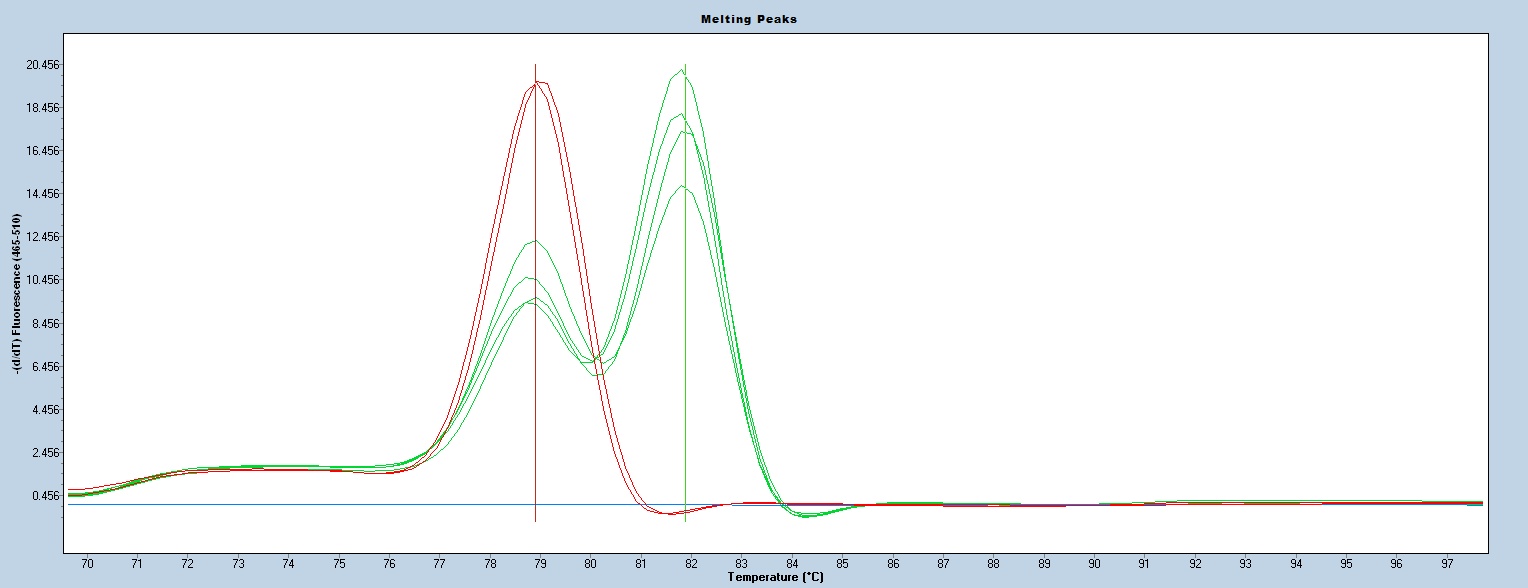Click the highest green peak apex near 79°C
Image resolution: width=1528 pixels, height=588 pixels.
click(x=535, y=240)
